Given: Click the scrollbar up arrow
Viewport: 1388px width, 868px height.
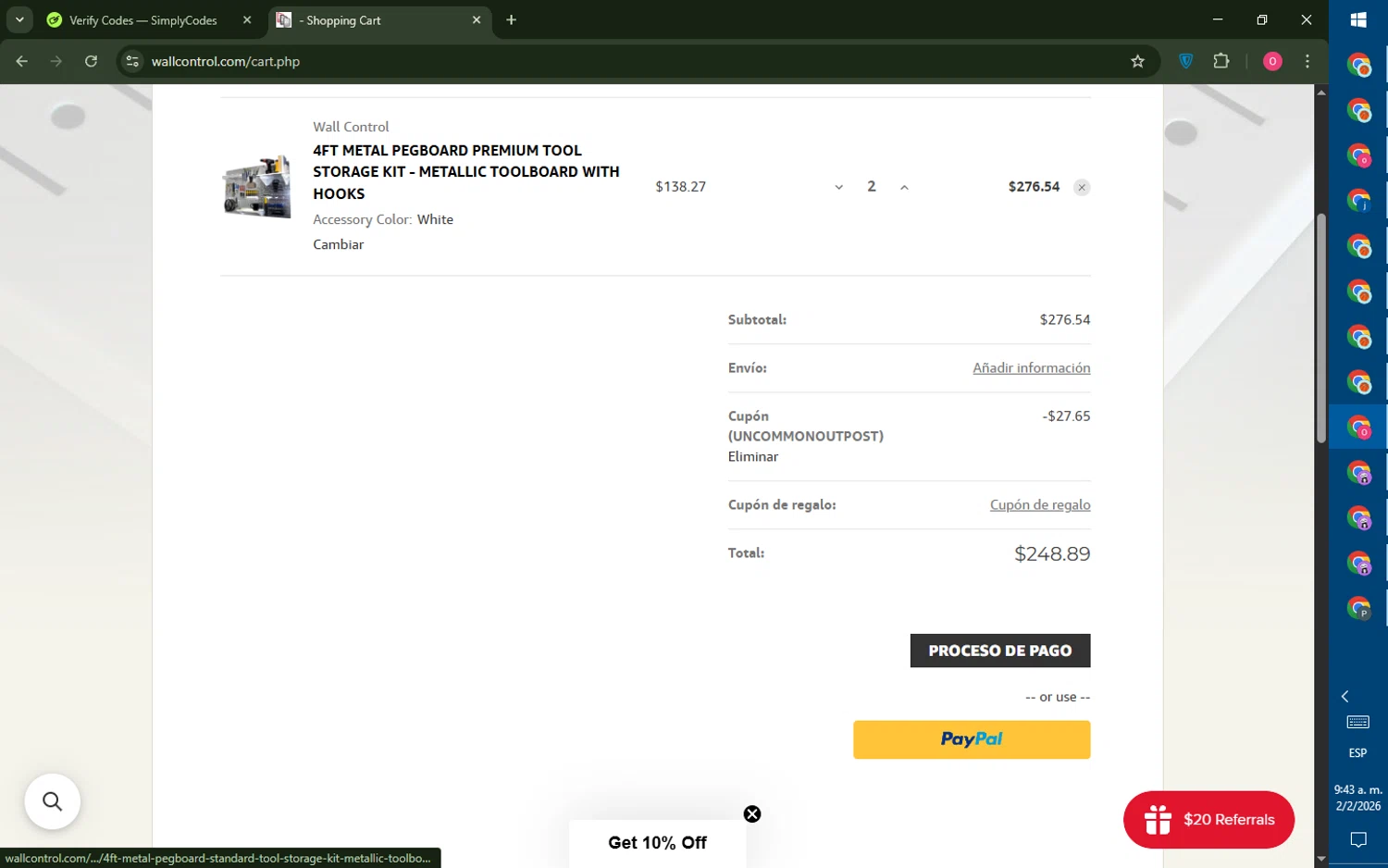Looking at the screenshot, I should 1321,92.
